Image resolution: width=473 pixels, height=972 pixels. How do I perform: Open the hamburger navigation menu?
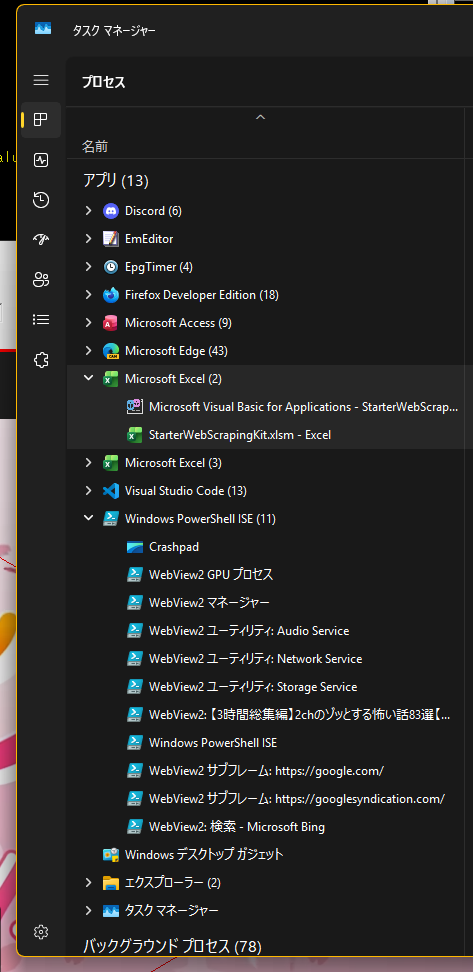[x=41, y=80]
